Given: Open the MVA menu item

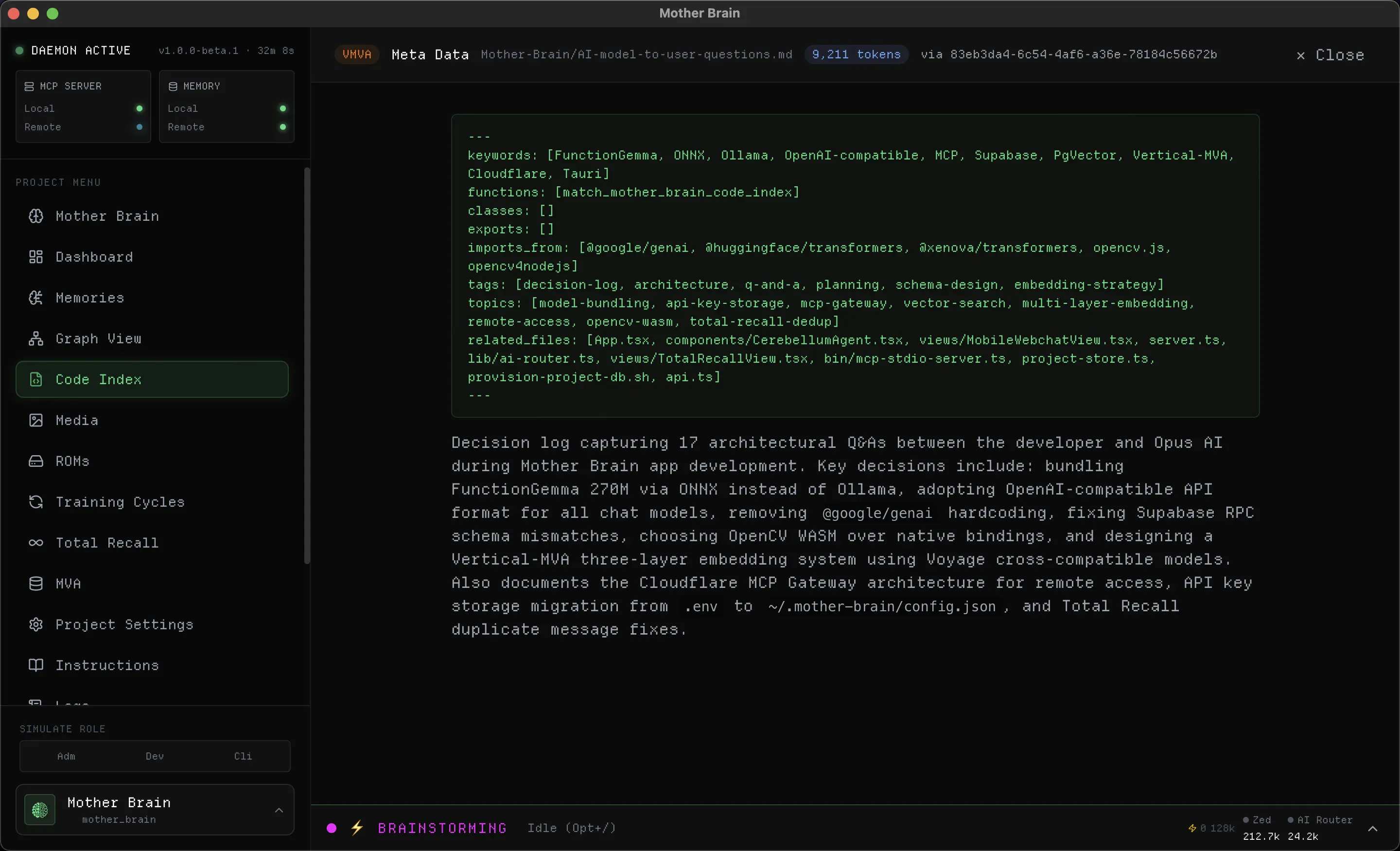Looking at the screenshot, I should click(152, 584).
